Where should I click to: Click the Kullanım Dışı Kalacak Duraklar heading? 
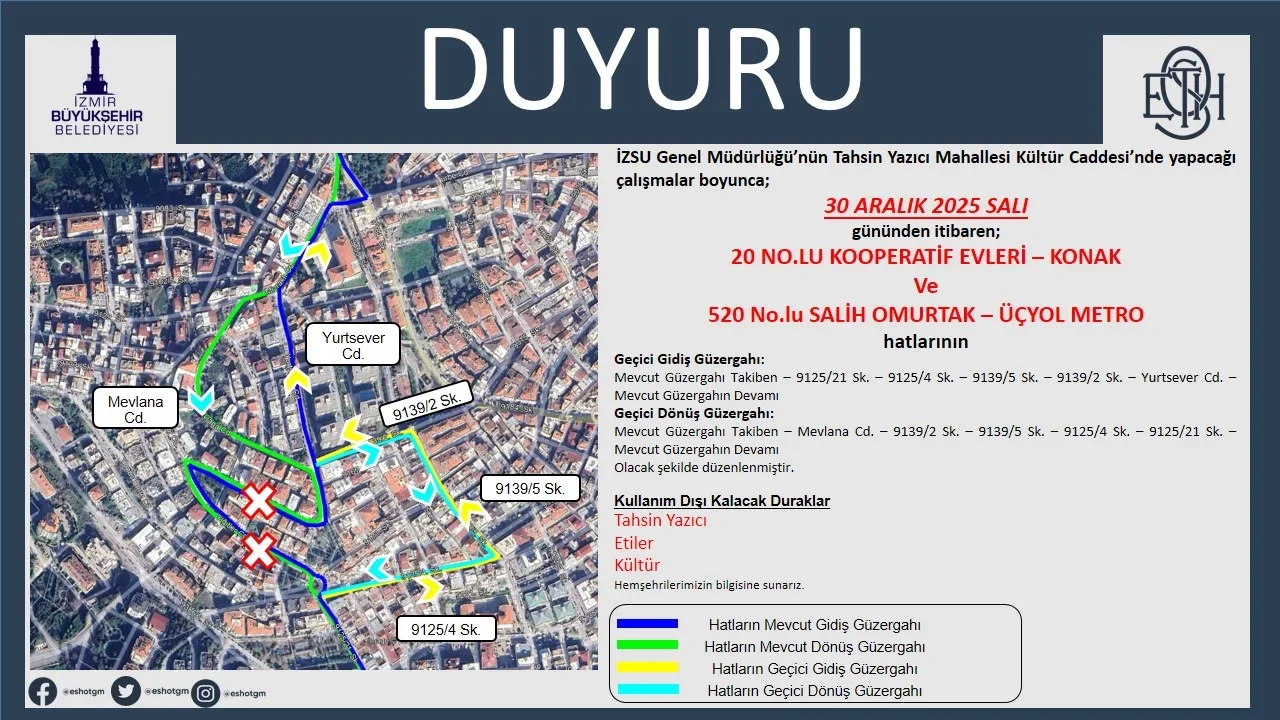pyautogui.click(x=721, y=501)
